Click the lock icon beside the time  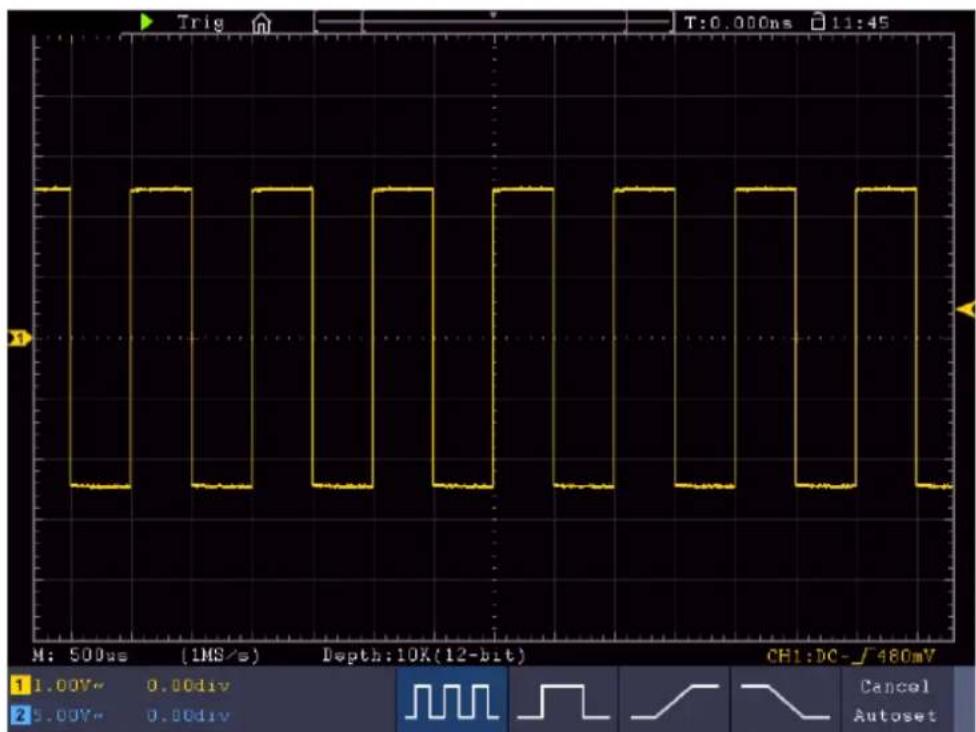click(818, 22)
